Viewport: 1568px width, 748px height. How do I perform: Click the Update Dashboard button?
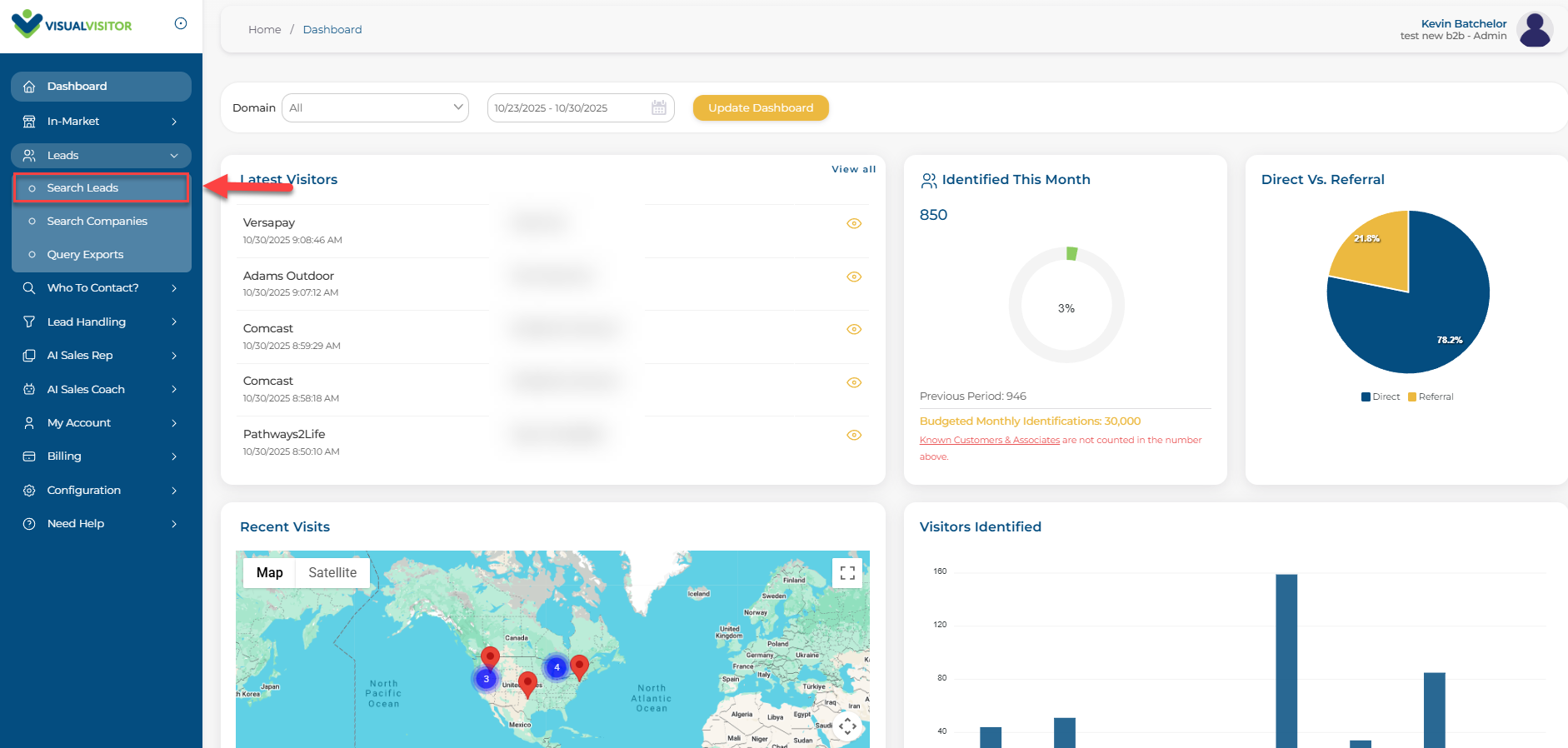761,107
